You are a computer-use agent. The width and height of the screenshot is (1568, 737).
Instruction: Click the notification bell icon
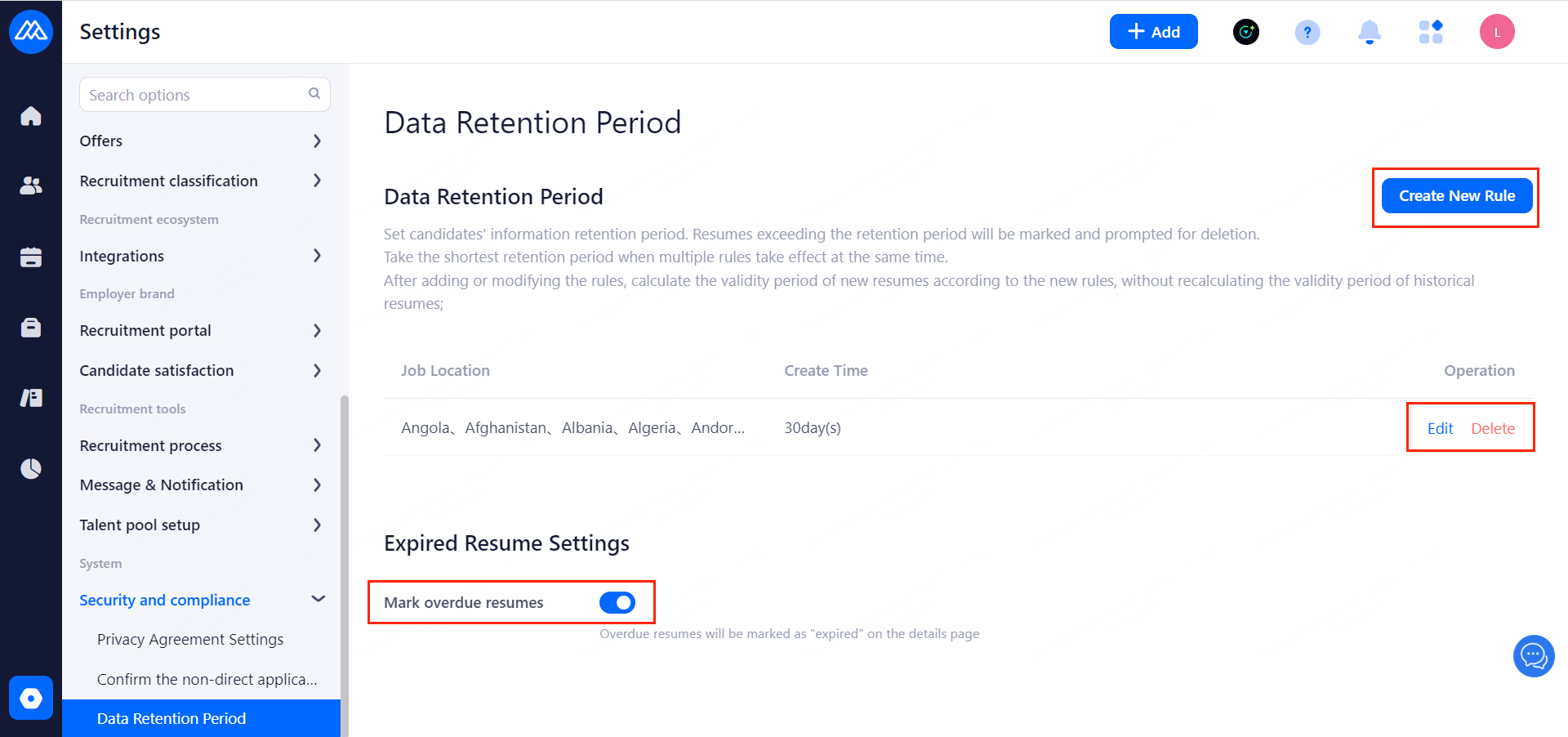[x=1369, y=32]
